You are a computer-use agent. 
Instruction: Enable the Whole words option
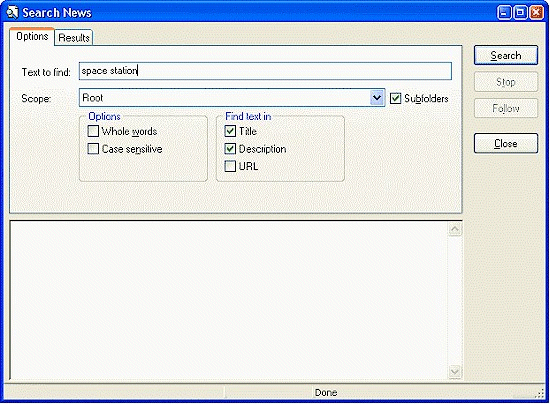click(x=93, y=131)
